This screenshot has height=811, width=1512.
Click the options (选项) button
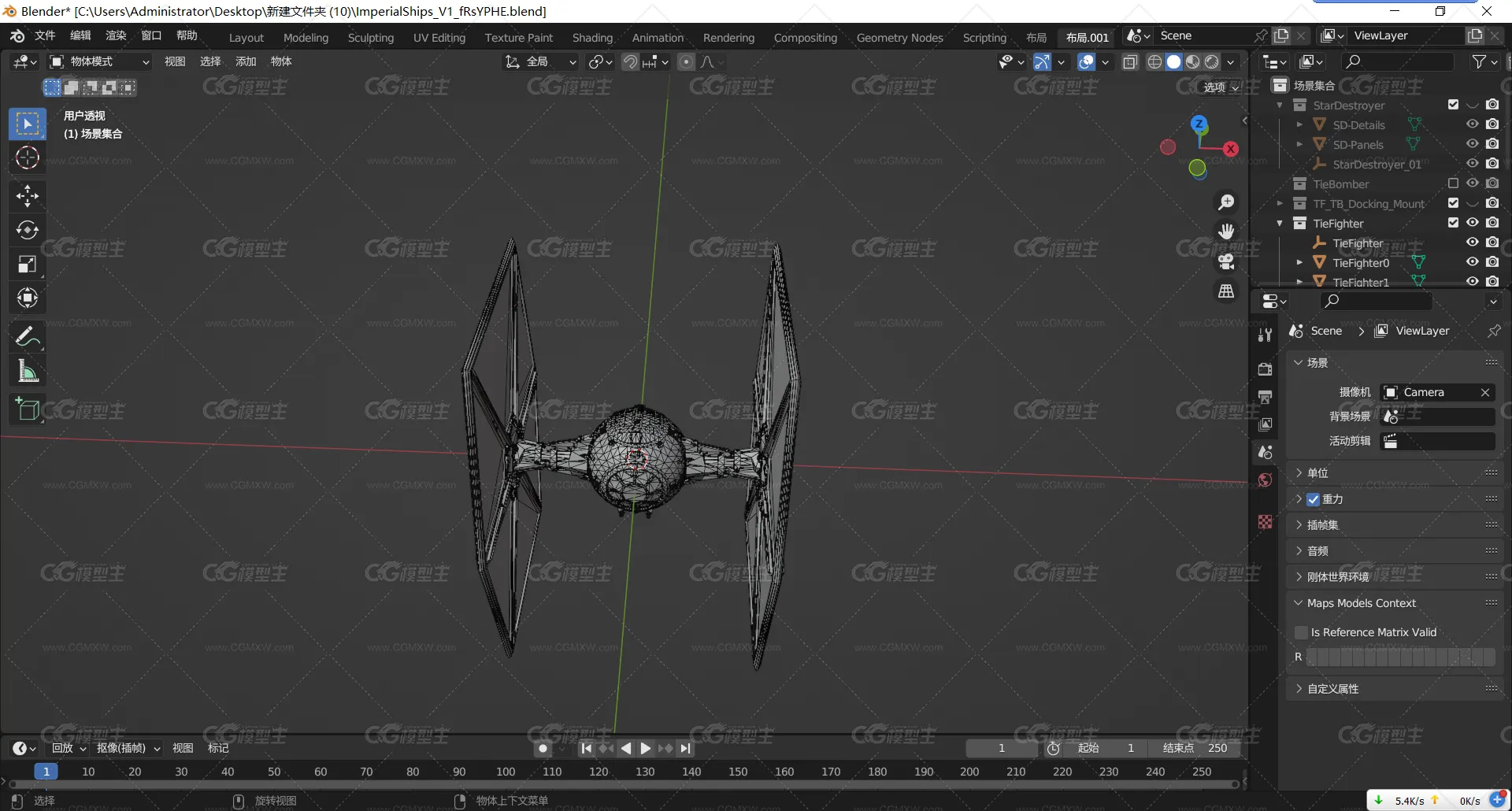tap(1221, 87)
